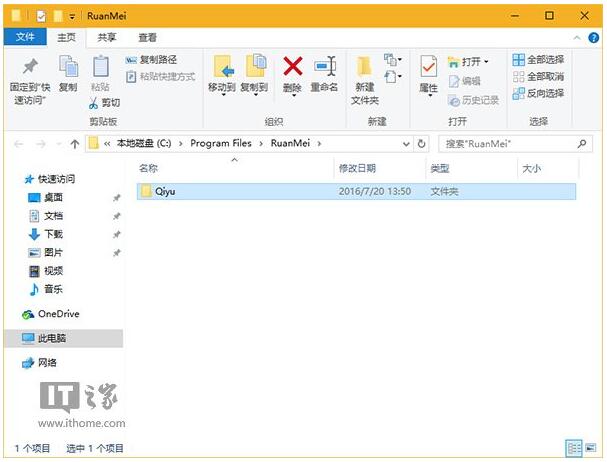
Task: Click the Open (打开) button
Action: pyautogui.click(x=464, y=62)
